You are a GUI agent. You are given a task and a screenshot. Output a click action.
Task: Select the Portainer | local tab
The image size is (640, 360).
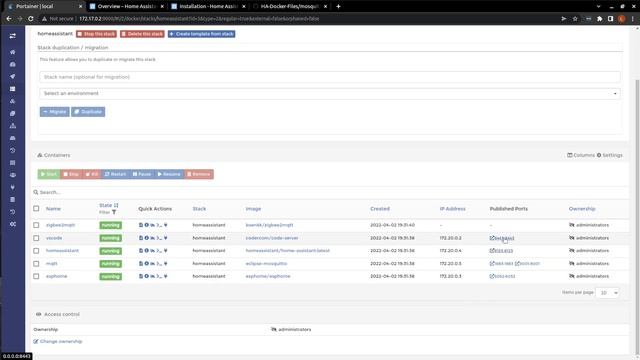tap(45, 7)
